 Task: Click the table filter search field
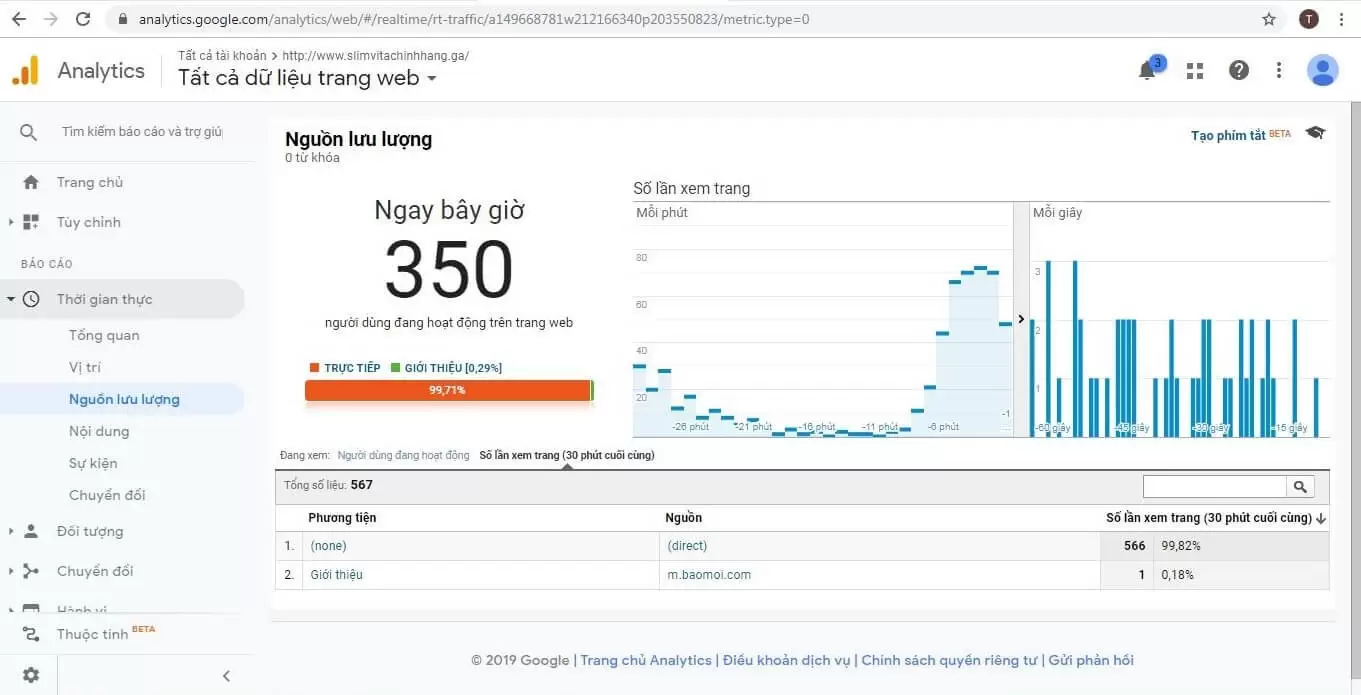tap(1214, 487)
